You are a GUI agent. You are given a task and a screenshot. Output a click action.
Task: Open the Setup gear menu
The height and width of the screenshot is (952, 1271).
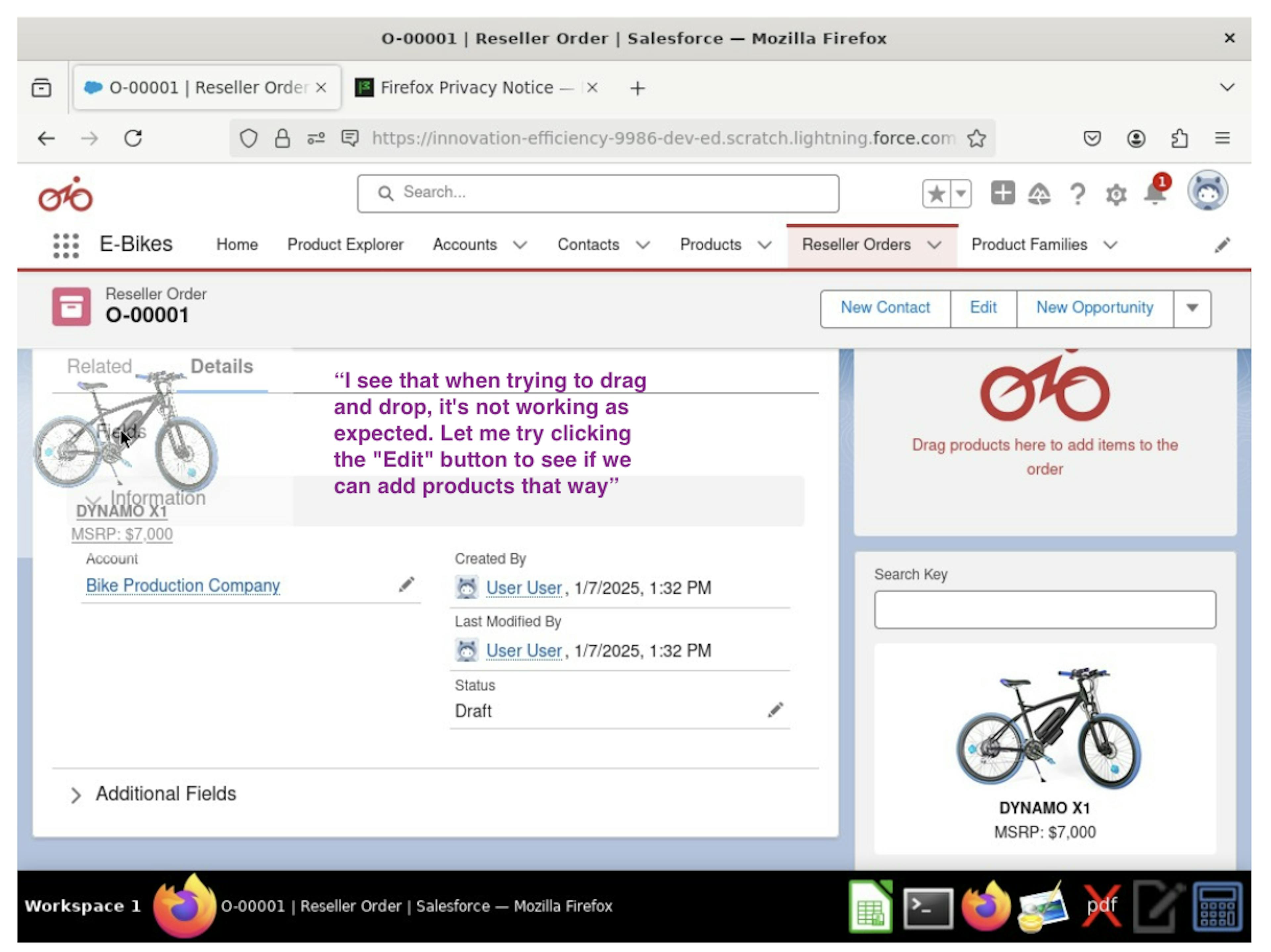(1116, 195)
